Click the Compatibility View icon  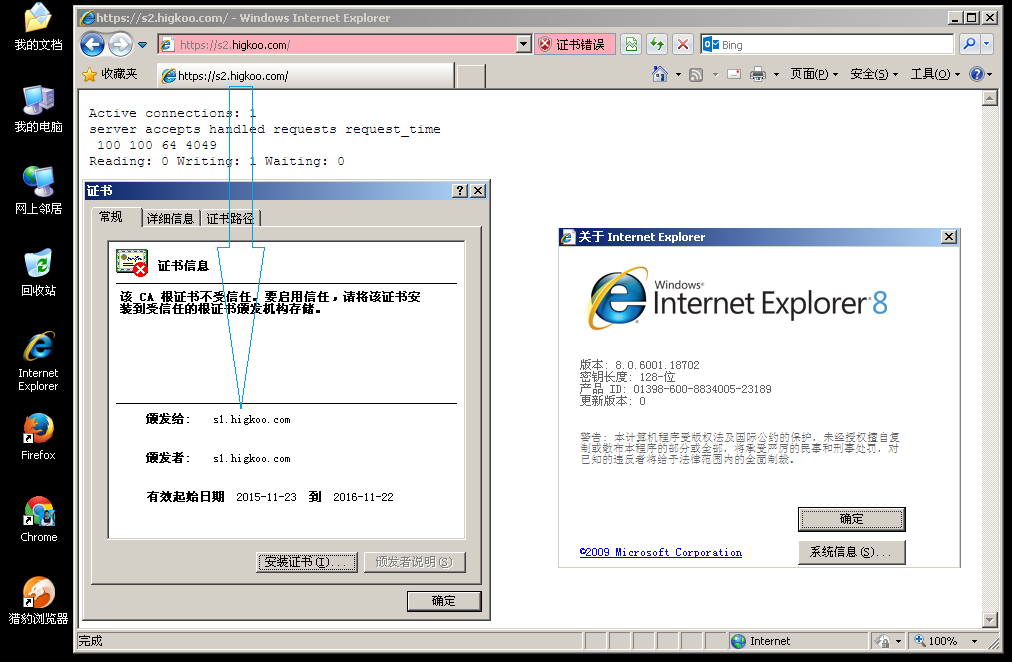tap(631, 44)
